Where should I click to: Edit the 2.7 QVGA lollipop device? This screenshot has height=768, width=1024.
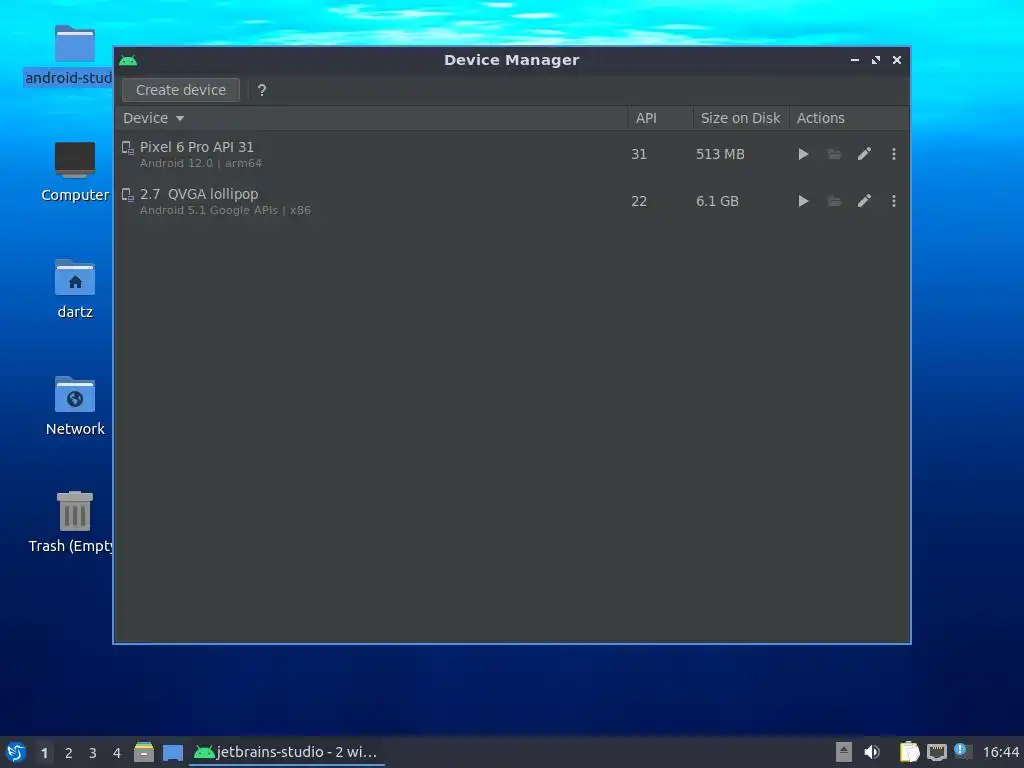click(864, 201)
